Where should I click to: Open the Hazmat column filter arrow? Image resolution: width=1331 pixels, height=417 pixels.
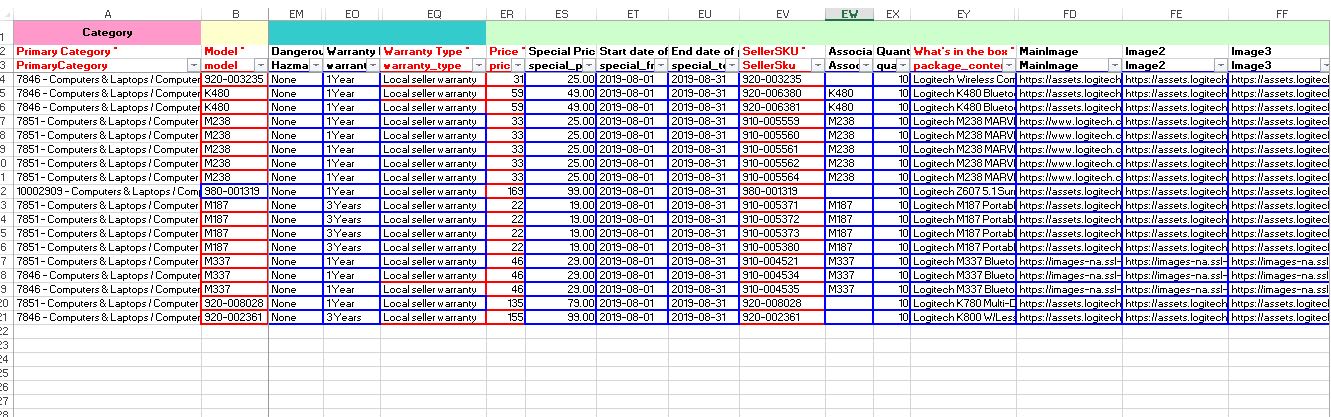pyautogui.click(x=314, y=65)
